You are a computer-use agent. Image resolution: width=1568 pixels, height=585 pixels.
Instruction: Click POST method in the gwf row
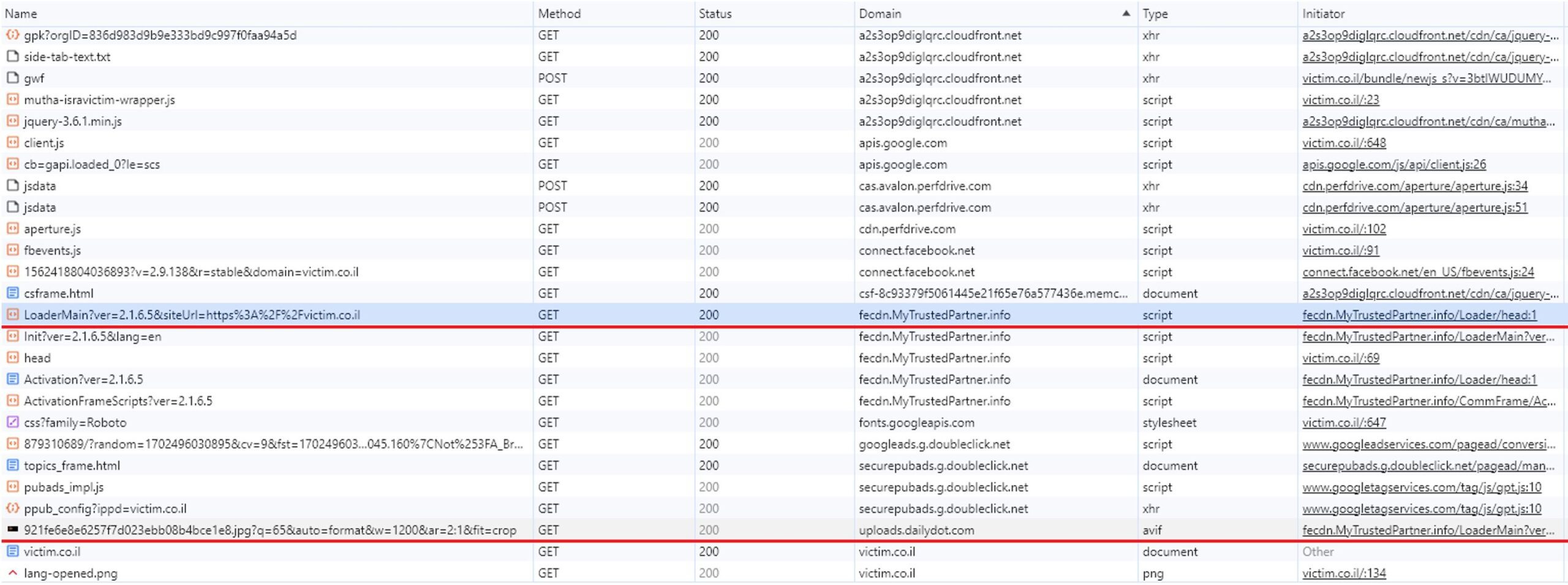coord(552,78)
